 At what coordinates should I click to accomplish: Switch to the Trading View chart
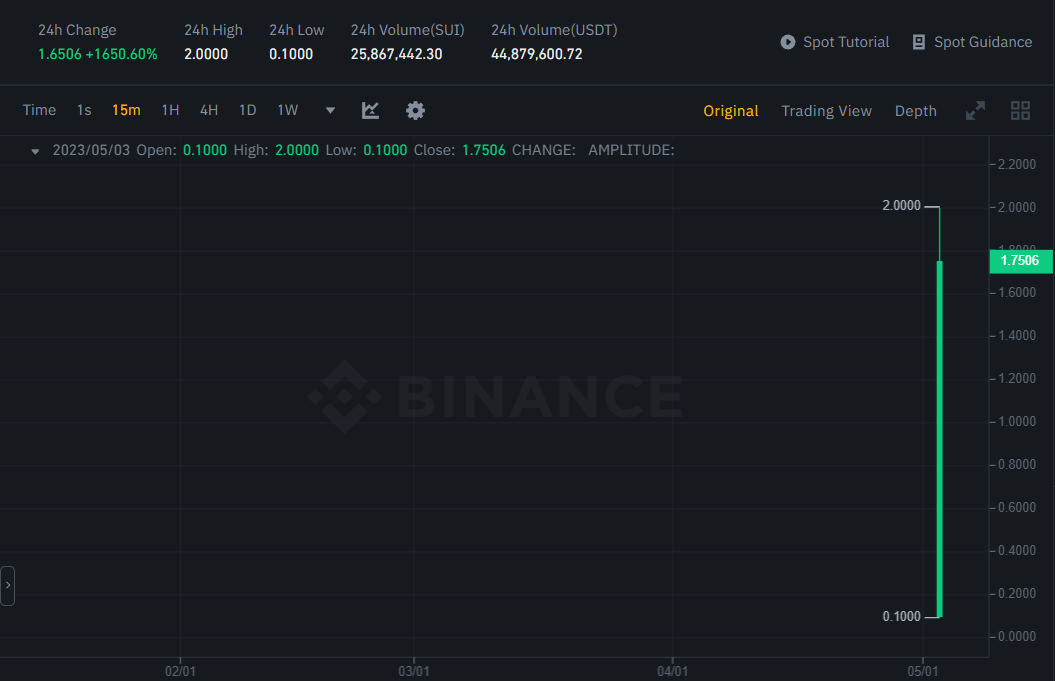[x=826, y=111]
